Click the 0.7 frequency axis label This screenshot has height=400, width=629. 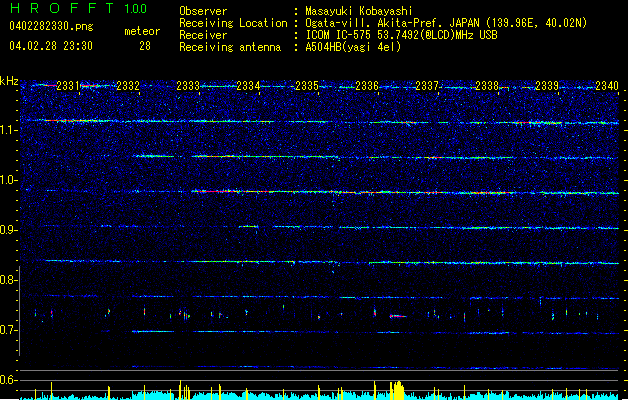click(x=8, y=330)
